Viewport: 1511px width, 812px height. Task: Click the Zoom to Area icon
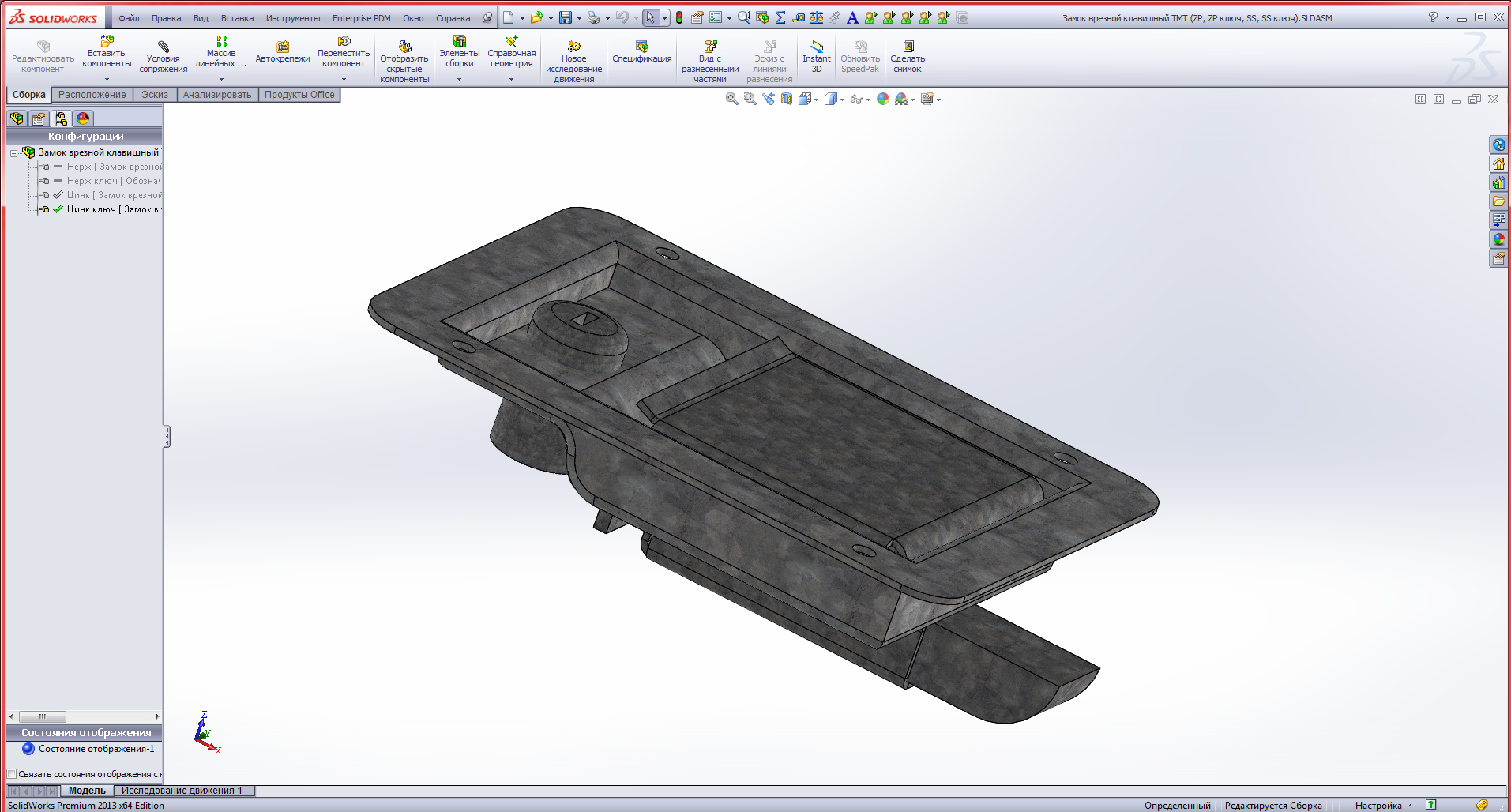pos(750,99)
